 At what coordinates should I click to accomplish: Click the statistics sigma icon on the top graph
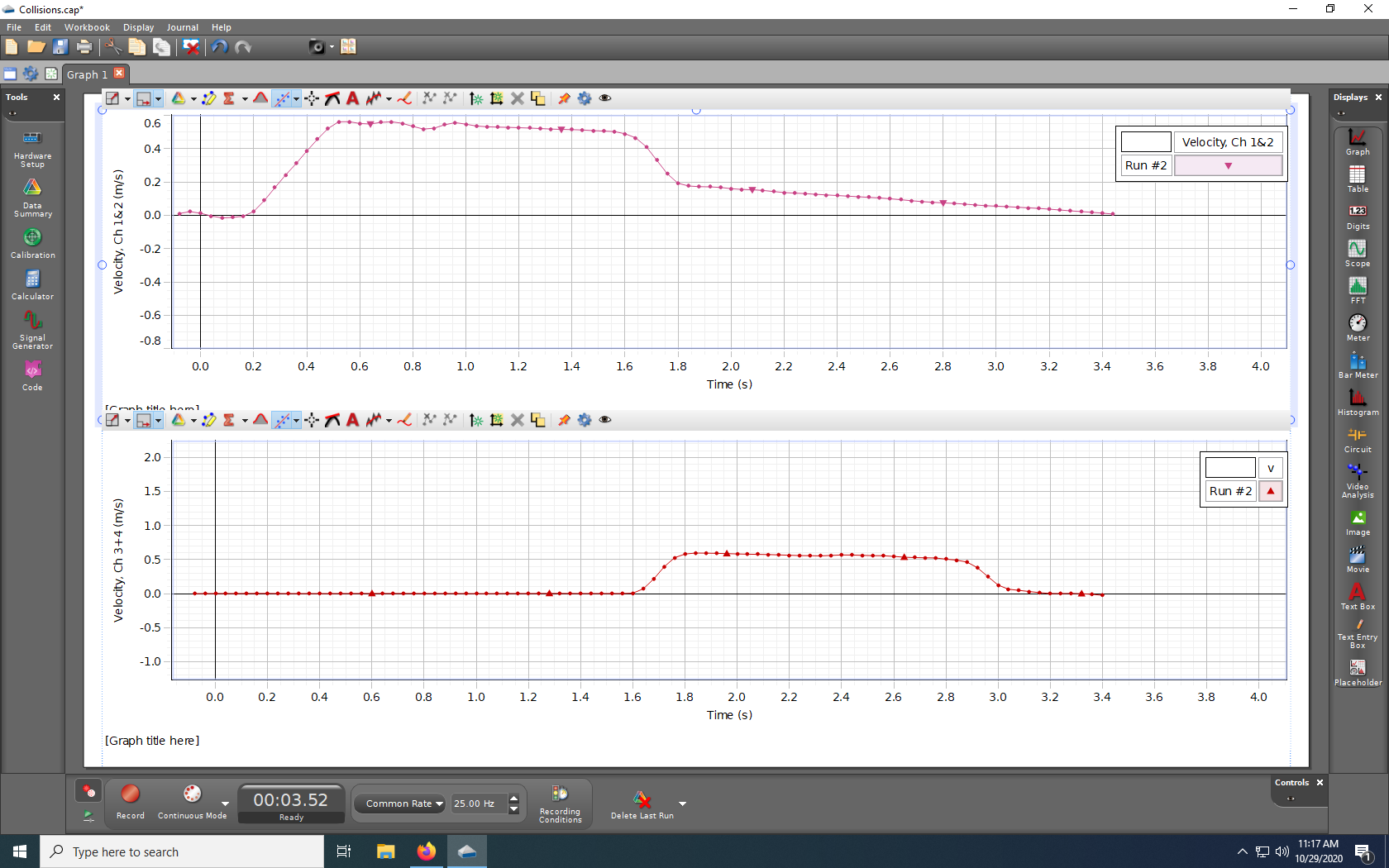[229, 98]
